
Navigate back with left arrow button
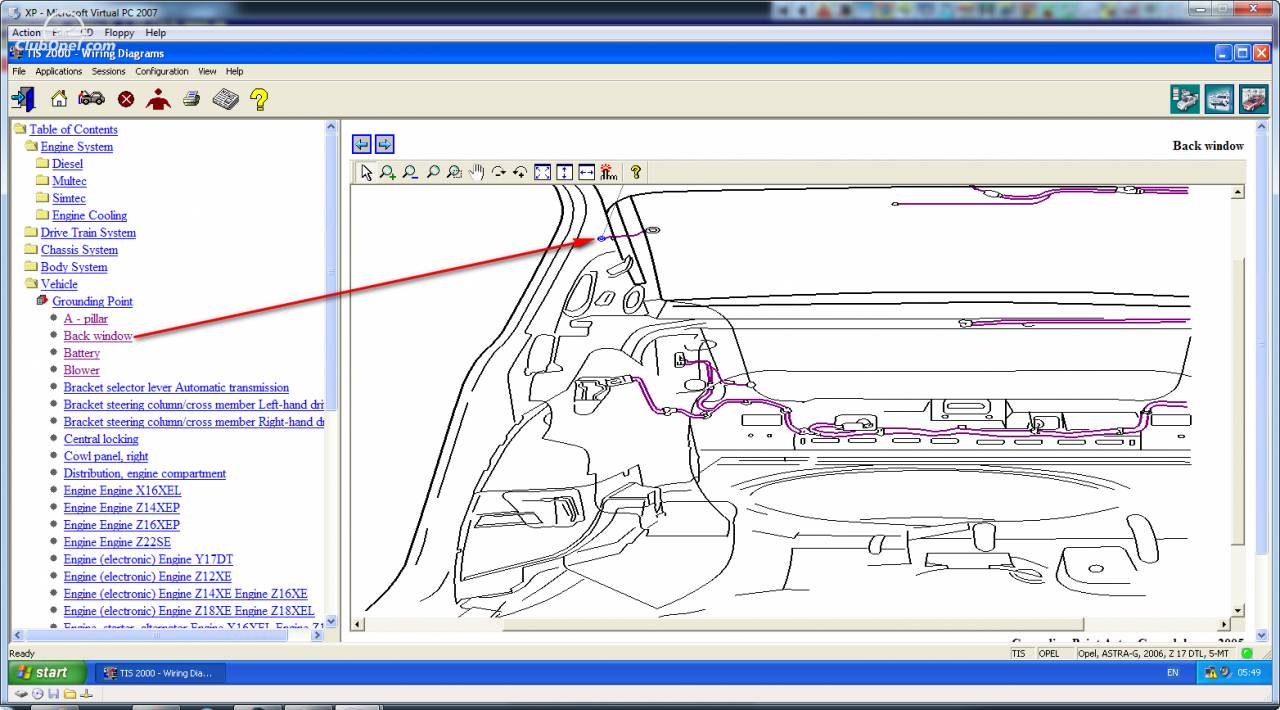pyautogui.click(x=362, y=144)
